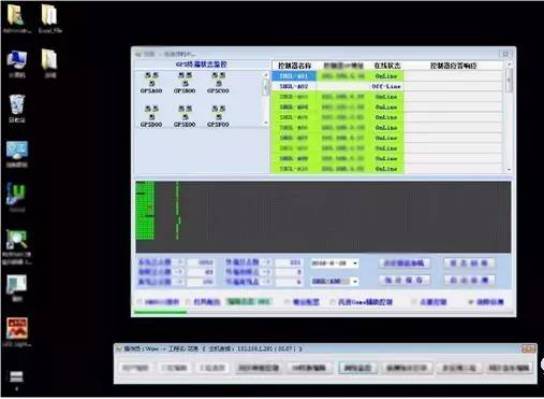Click down arrow of controller list scrollbar

[509, 170]
